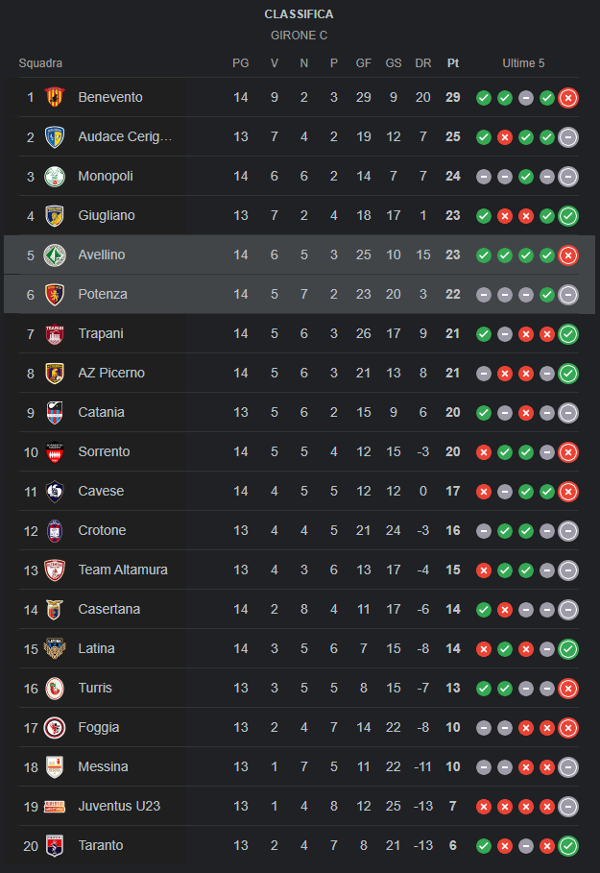The image size is (600, 873).
Task: Click the Avellino team crest icon
Action: (x=54, y=255)
